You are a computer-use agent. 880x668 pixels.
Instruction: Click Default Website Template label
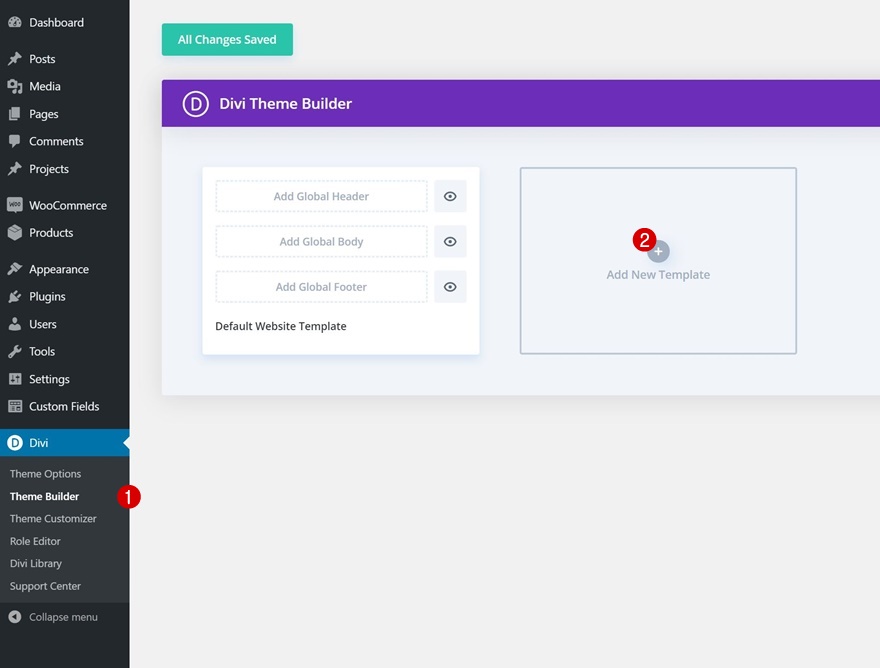coord(281,326)
